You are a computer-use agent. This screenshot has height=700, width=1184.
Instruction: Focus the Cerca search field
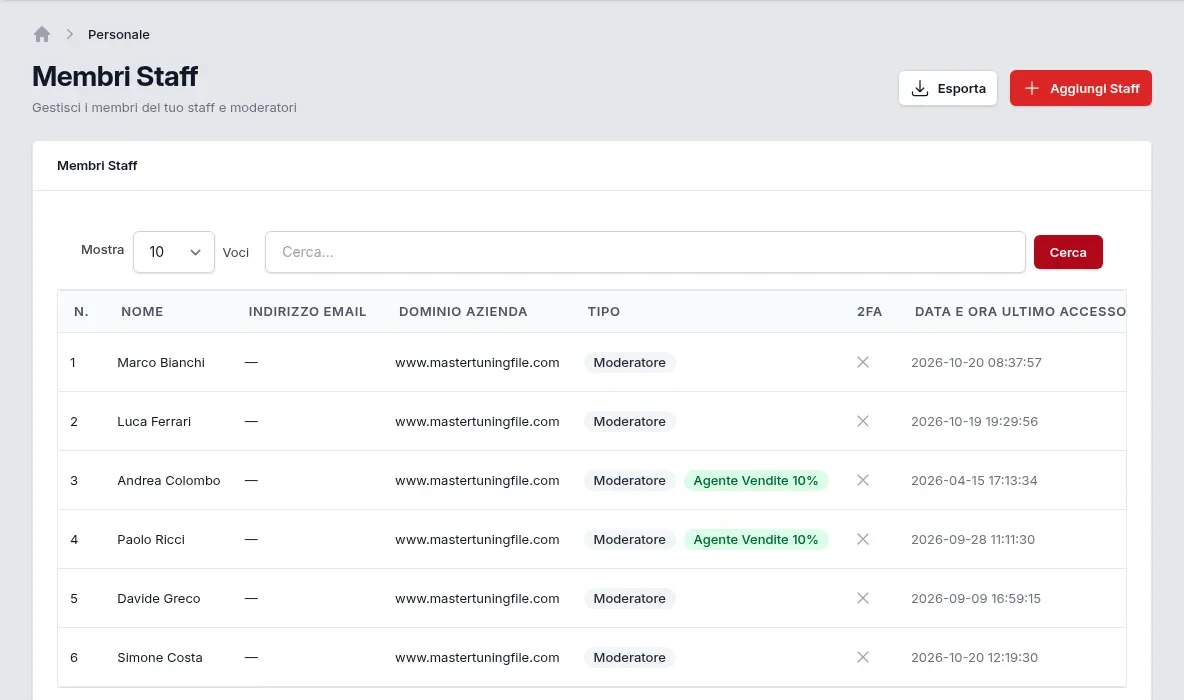pos(645,252)
